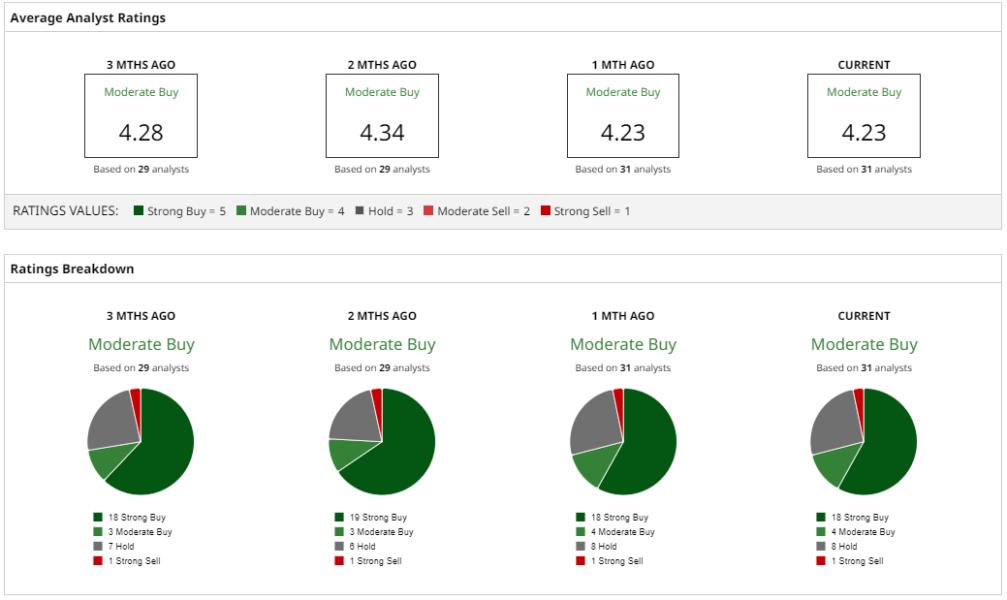Click the Strong Buy = 5 dark green swatch
This screenshot has width=1007, height=600.
pyautogui.click(x=138, y=210)
